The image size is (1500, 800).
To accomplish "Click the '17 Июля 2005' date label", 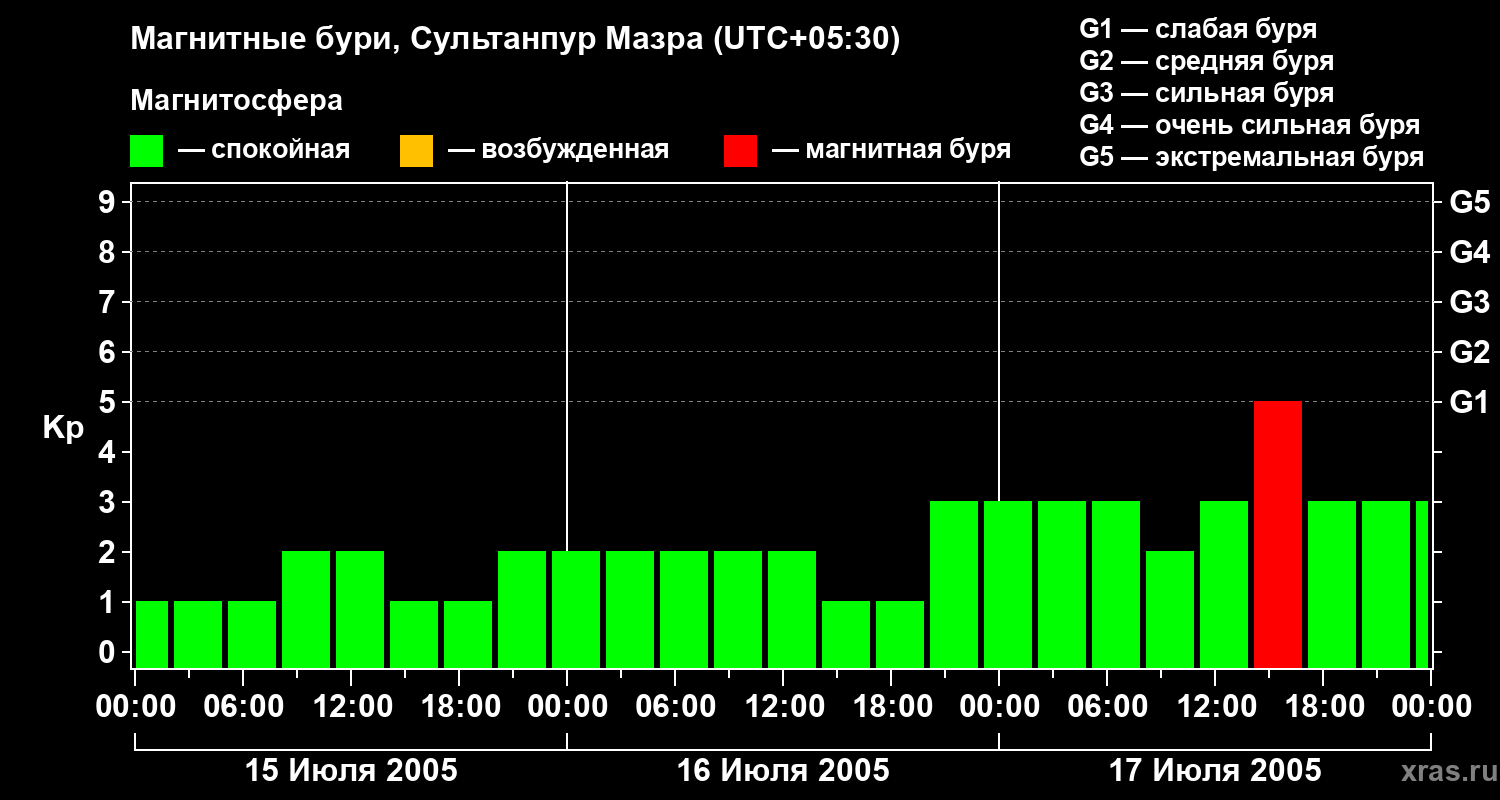I will [1215, 771].
